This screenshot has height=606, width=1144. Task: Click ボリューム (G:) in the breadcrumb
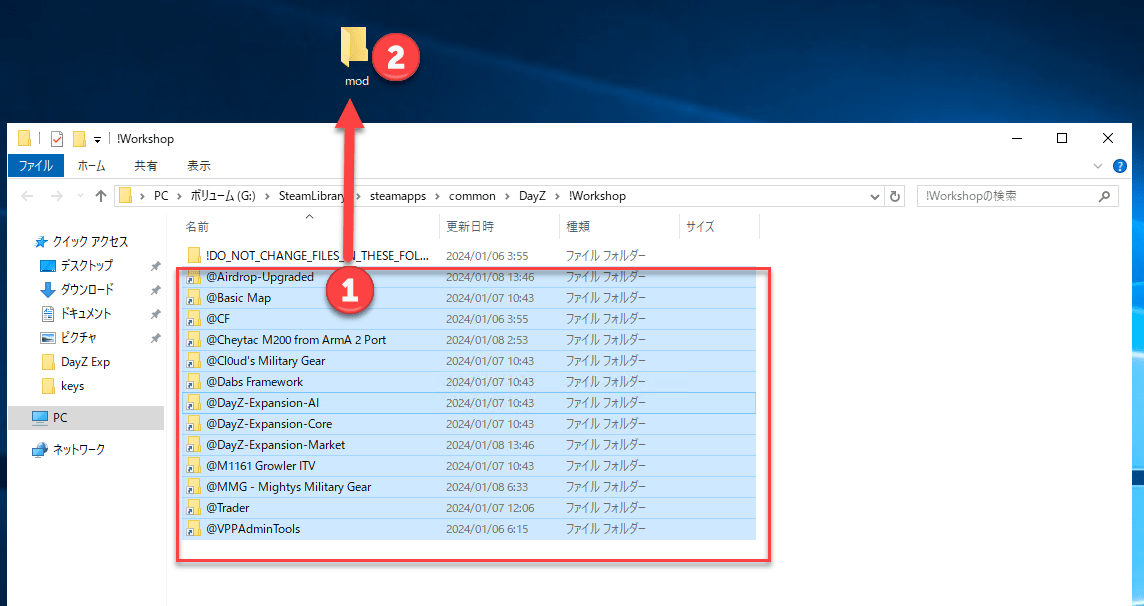point(223,196)
